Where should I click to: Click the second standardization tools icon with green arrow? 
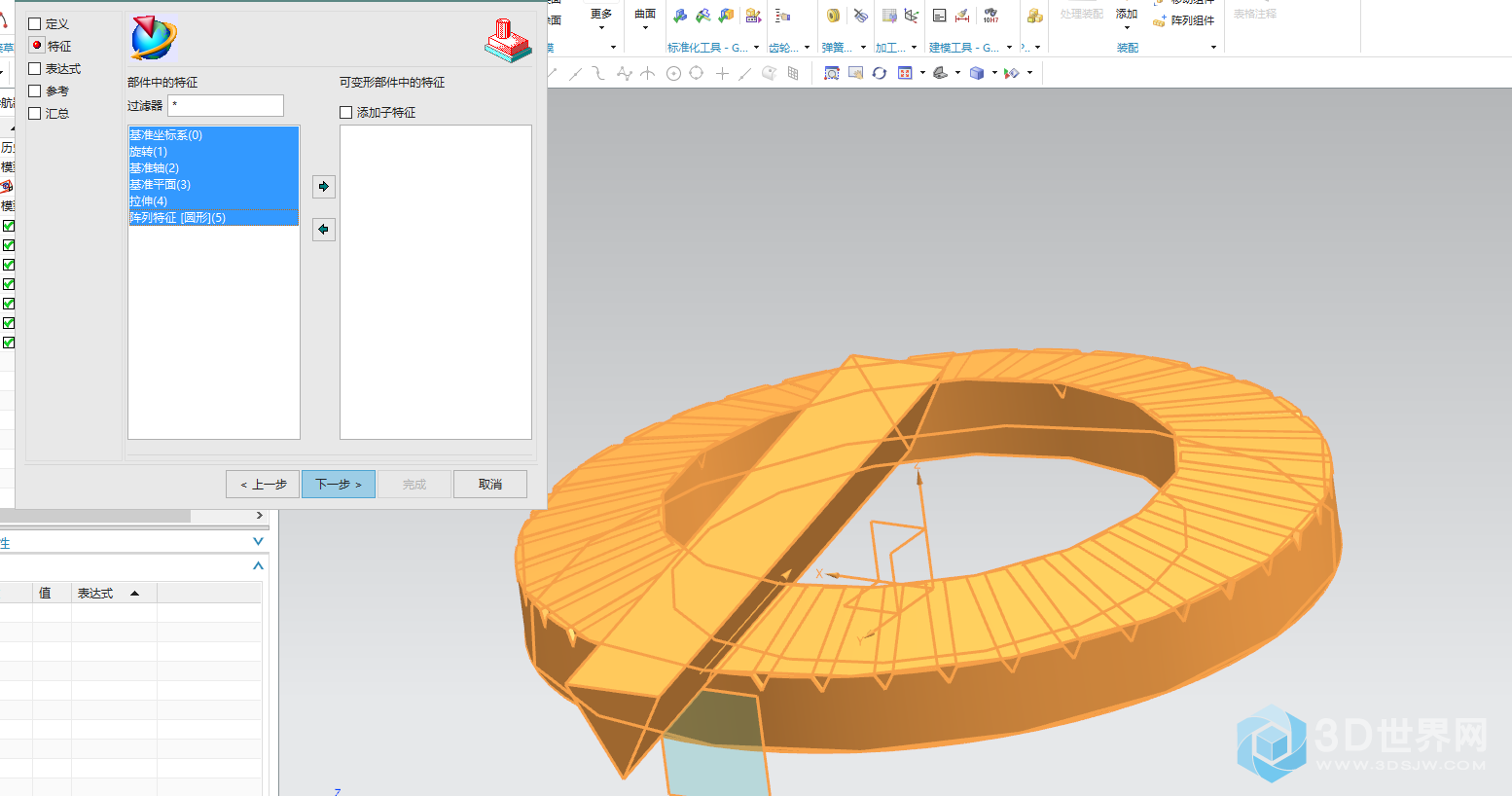[702, 16]
